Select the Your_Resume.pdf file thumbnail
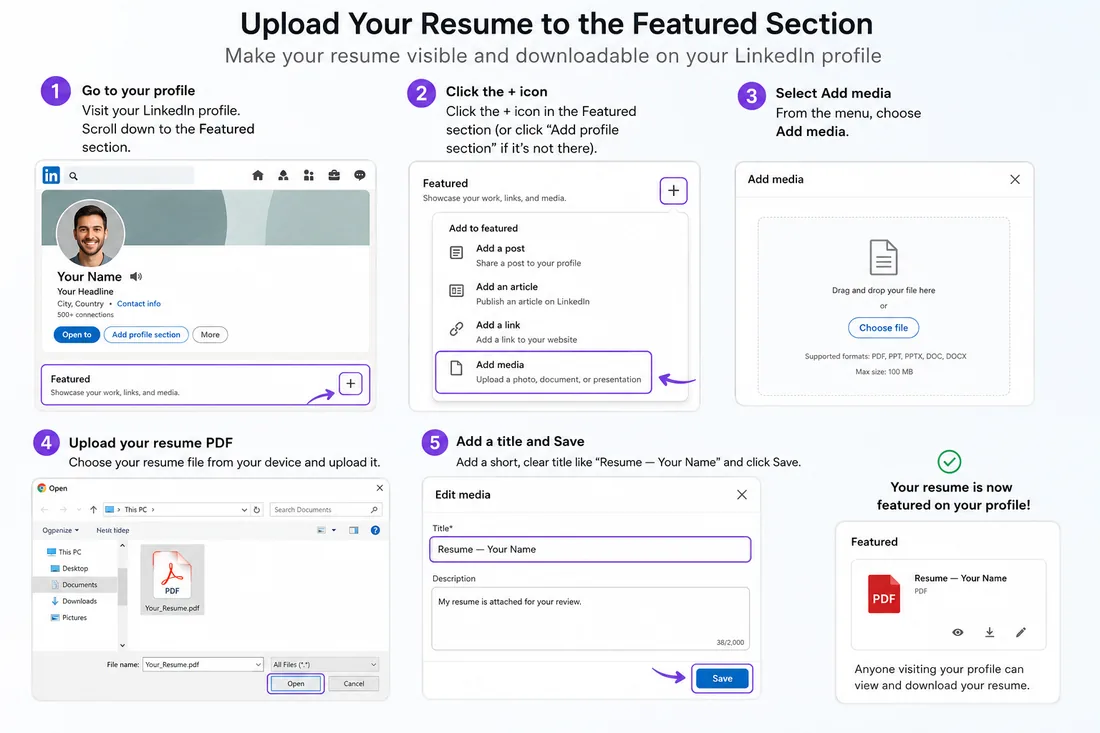This screenshot has height=733, width=1100. [x=173, y=579]
